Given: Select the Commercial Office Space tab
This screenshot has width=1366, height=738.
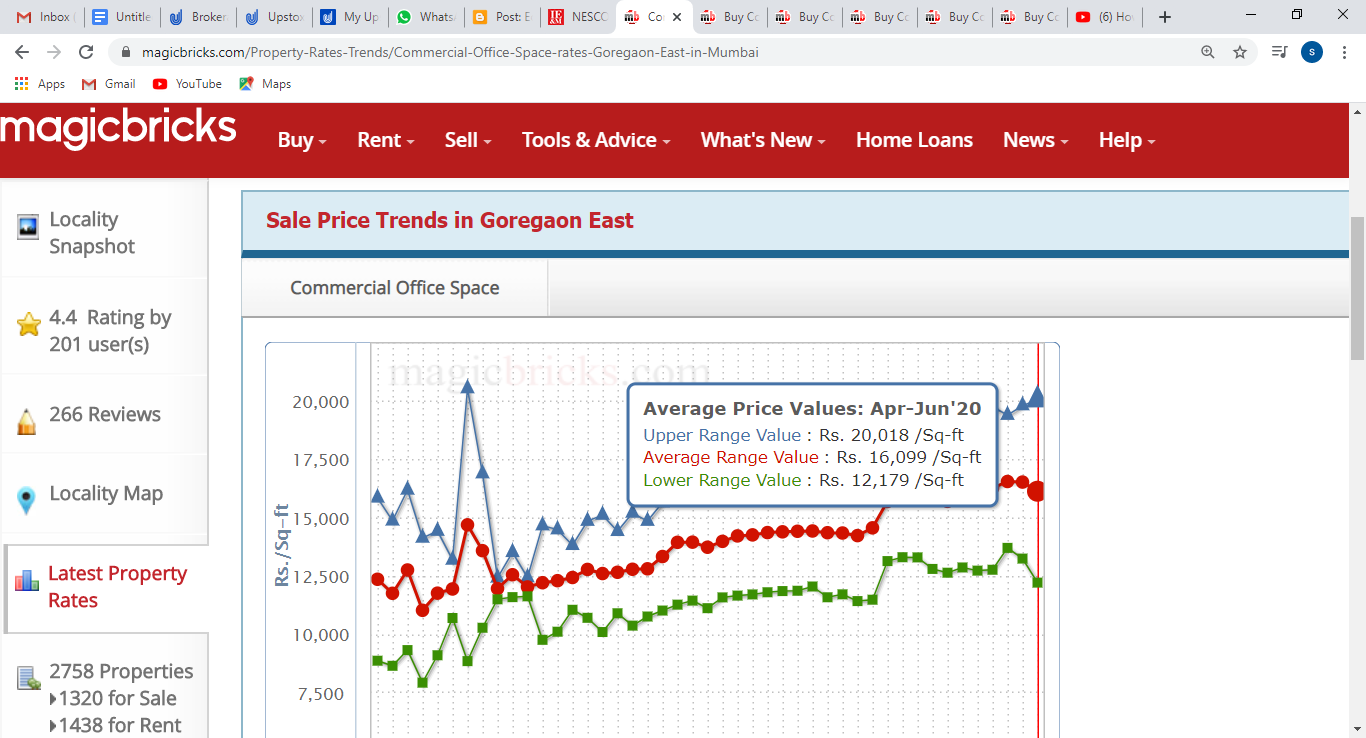Looking at the screenshot, I should (x=395, y=288).
